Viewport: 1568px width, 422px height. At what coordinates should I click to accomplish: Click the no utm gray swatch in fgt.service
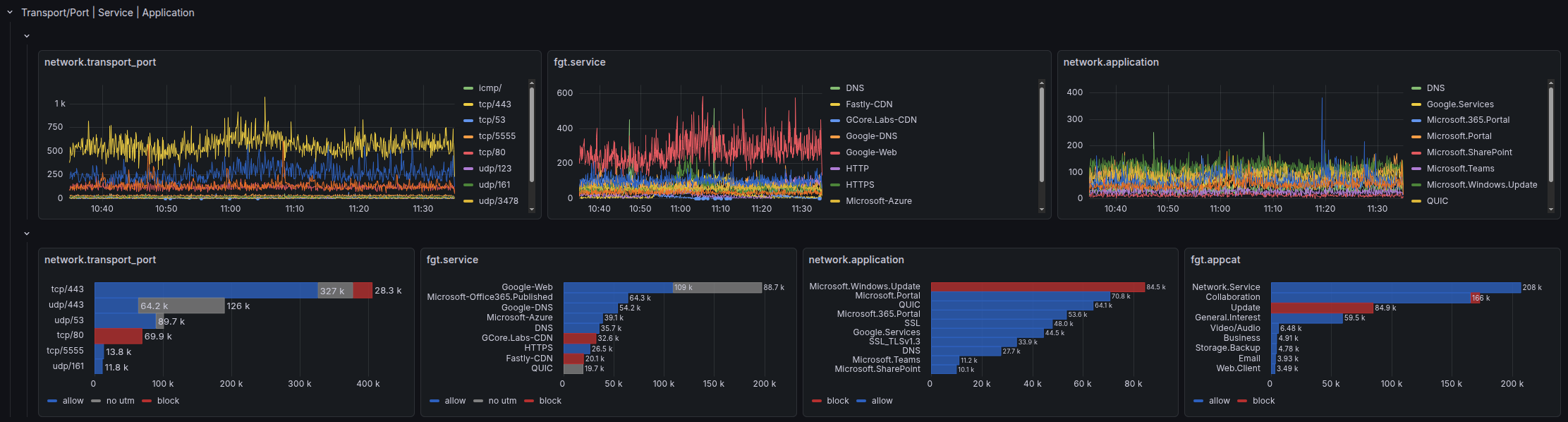(478, 401)
